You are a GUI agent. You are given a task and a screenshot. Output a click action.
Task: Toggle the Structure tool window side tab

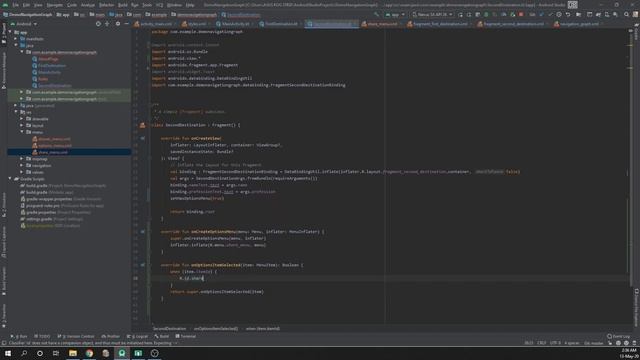tap(4, 206)
